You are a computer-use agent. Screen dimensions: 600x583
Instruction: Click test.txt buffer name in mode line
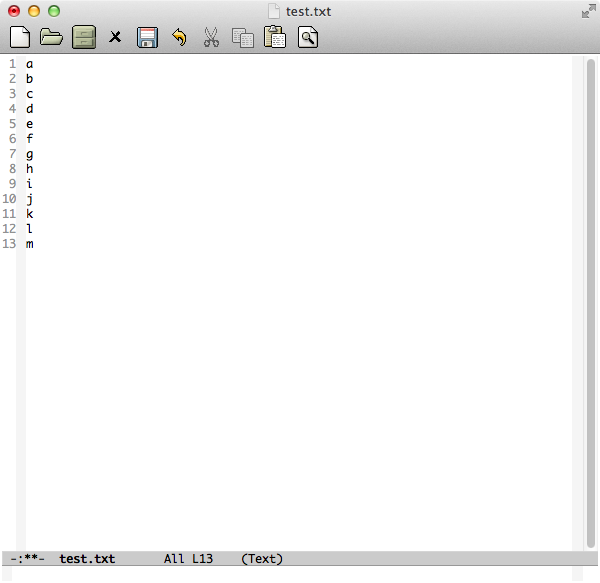pos(87,559)
